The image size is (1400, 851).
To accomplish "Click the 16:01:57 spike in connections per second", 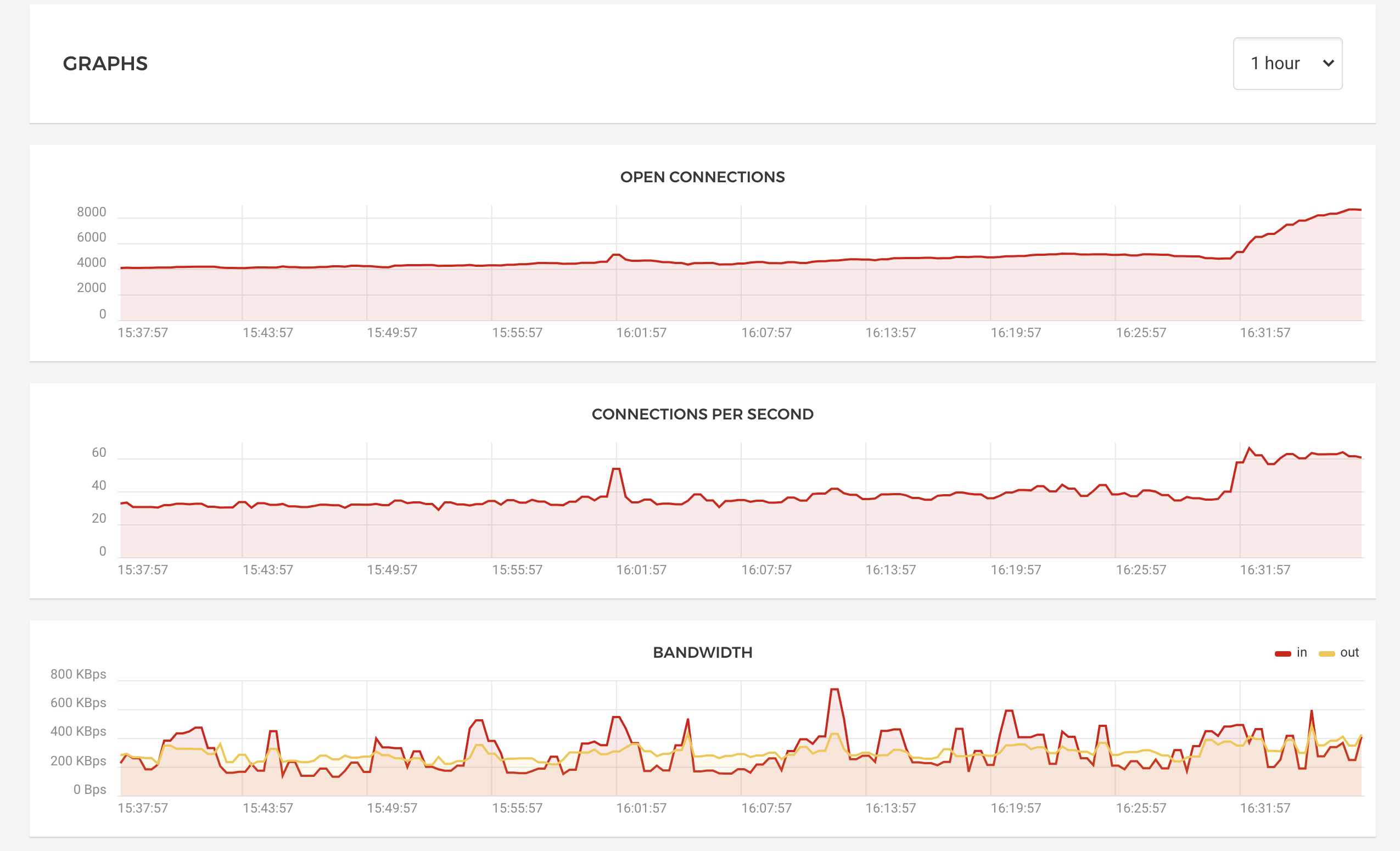I will click(617, 469).
